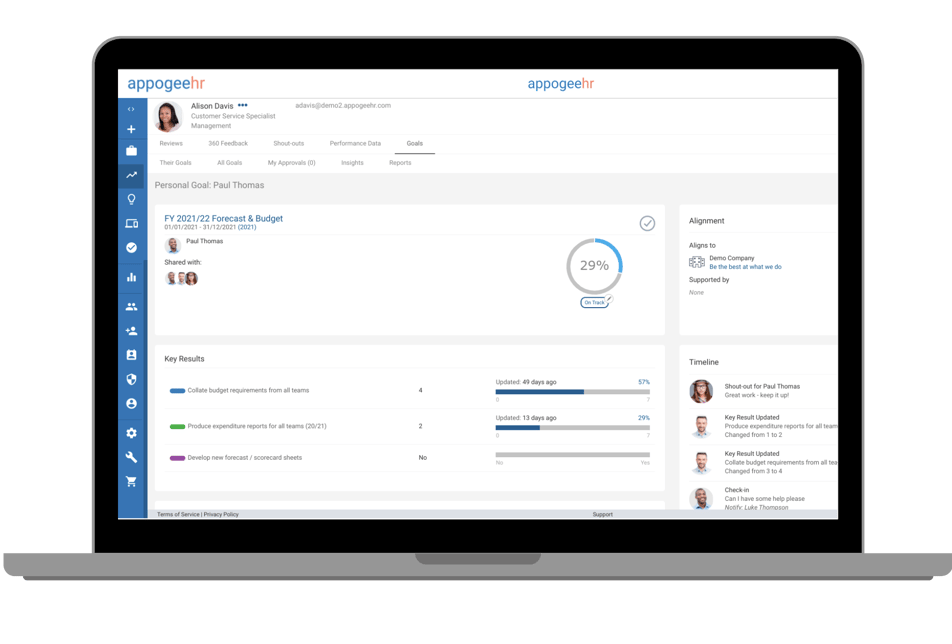Click Paul Thomas owner avatar
The height and width of the screenshot is (644, 952).
coord(173,245)
